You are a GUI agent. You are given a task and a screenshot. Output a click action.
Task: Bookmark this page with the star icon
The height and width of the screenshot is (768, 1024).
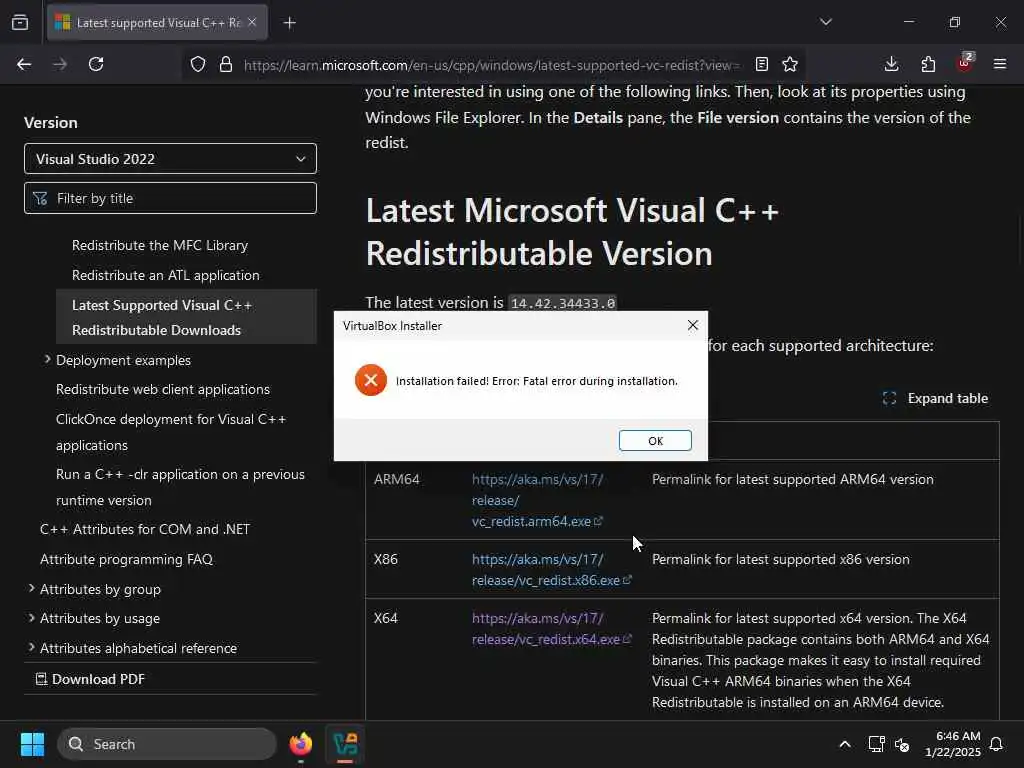pyautogui.click(x=790, y=64)
